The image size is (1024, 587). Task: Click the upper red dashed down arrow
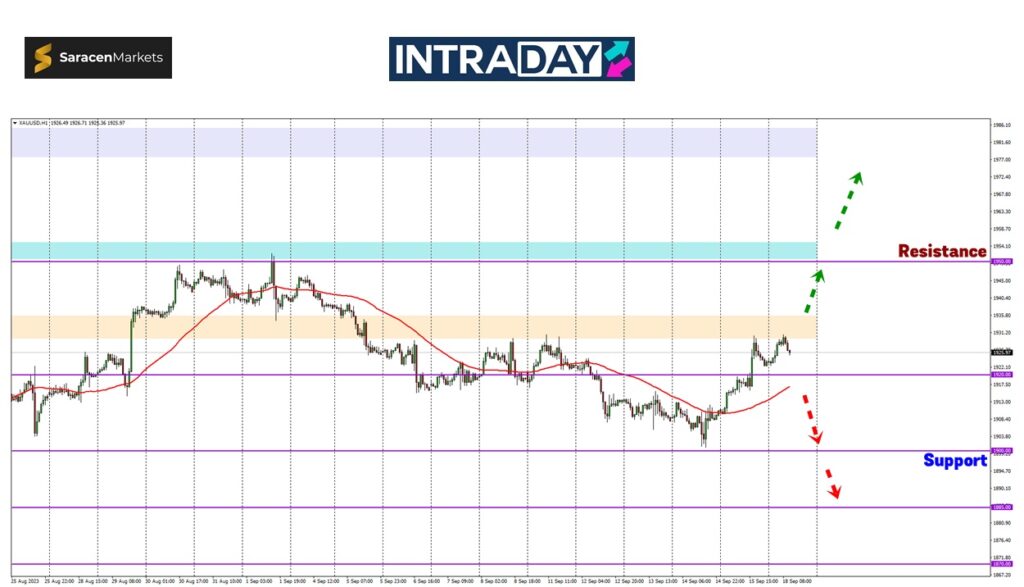(x=811, y=418)
